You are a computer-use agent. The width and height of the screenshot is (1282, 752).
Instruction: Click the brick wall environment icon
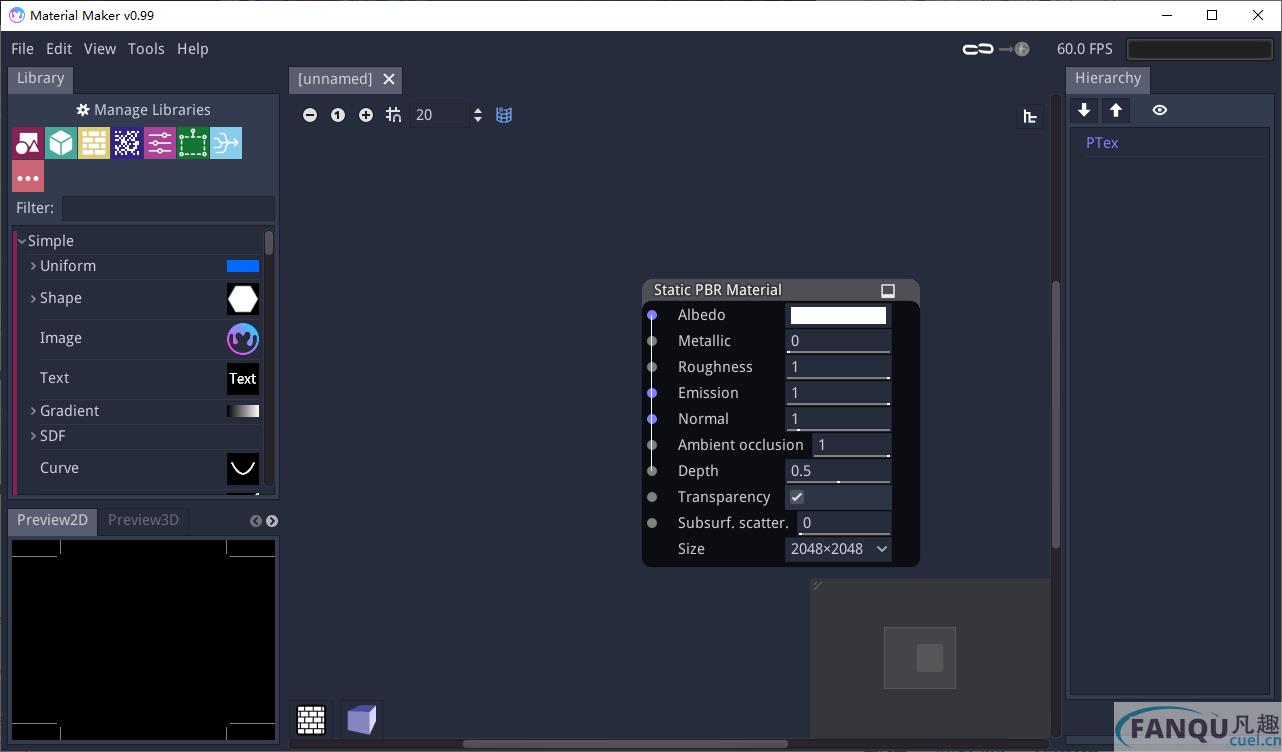[x=312, y=720]
